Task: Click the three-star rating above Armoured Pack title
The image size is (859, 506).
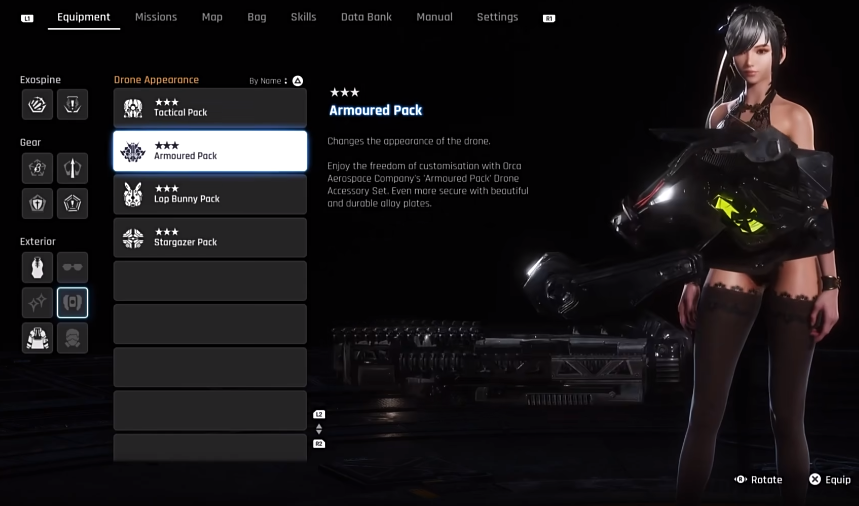Action: point(345,92)
